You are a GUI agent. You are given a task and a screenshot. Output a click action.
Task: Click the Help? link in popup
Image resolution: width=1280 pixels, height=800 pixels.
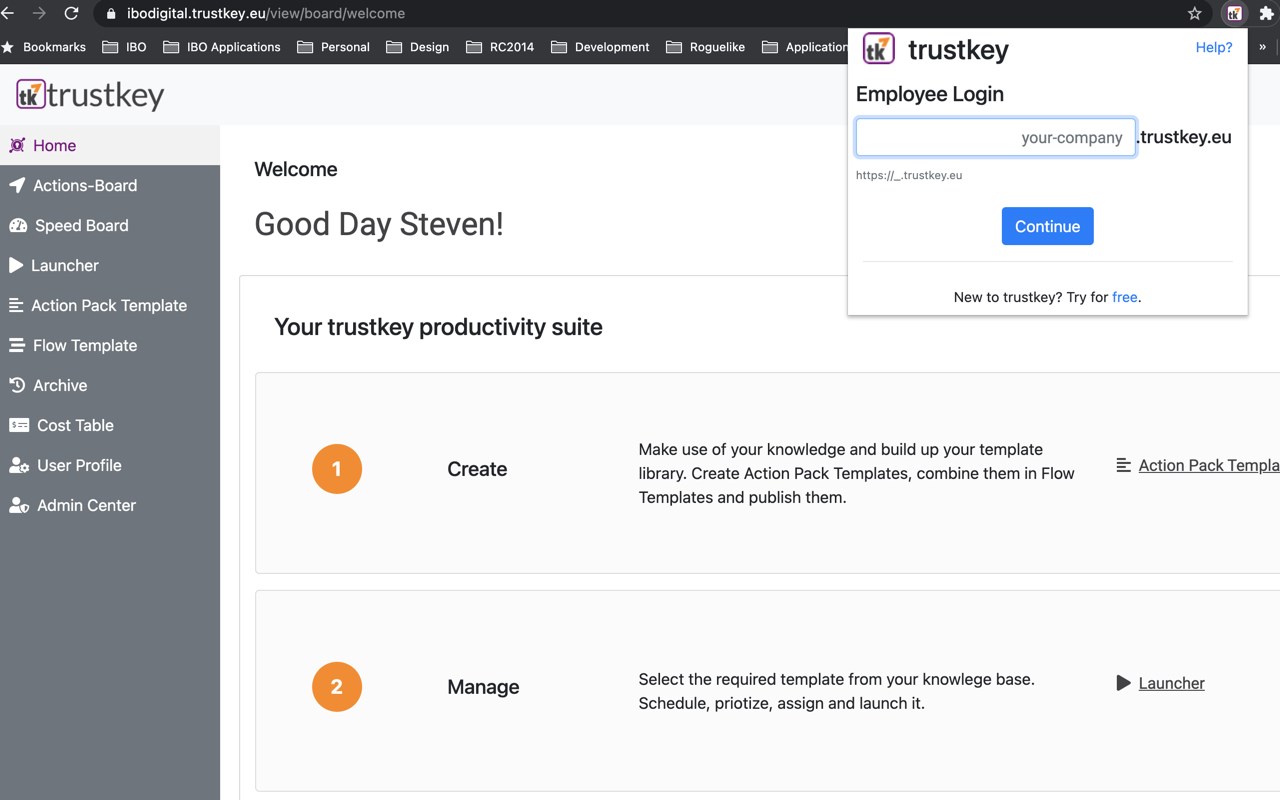coord(1214,47)
